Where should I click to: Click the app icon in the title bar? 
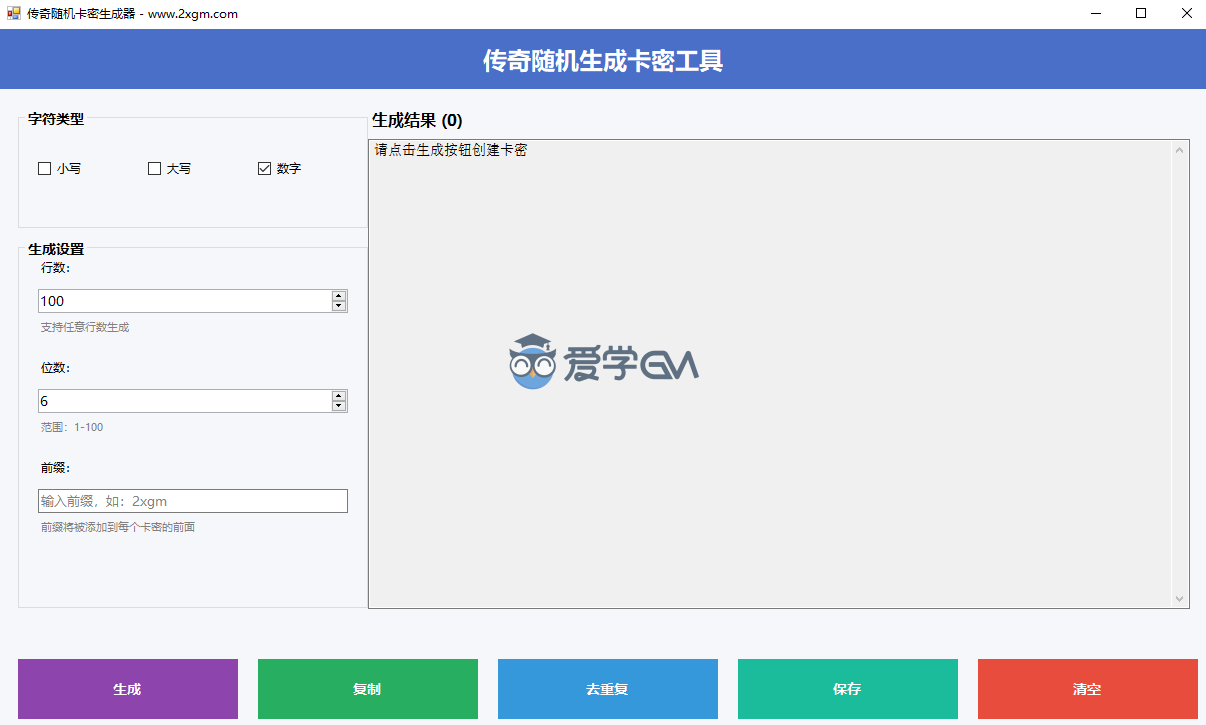14,14
